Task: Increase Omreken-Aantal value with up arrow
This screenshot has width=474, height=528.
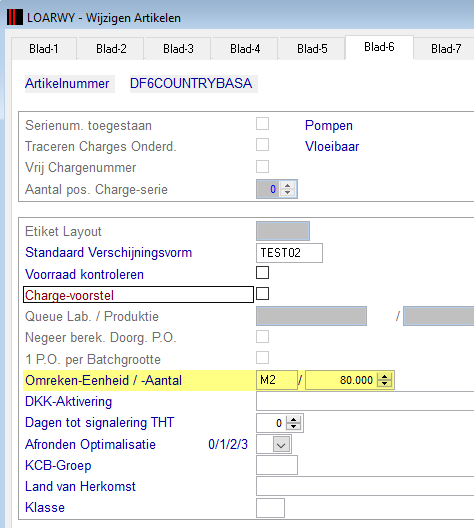Action: pyautogui.click(x=384, y=377)
